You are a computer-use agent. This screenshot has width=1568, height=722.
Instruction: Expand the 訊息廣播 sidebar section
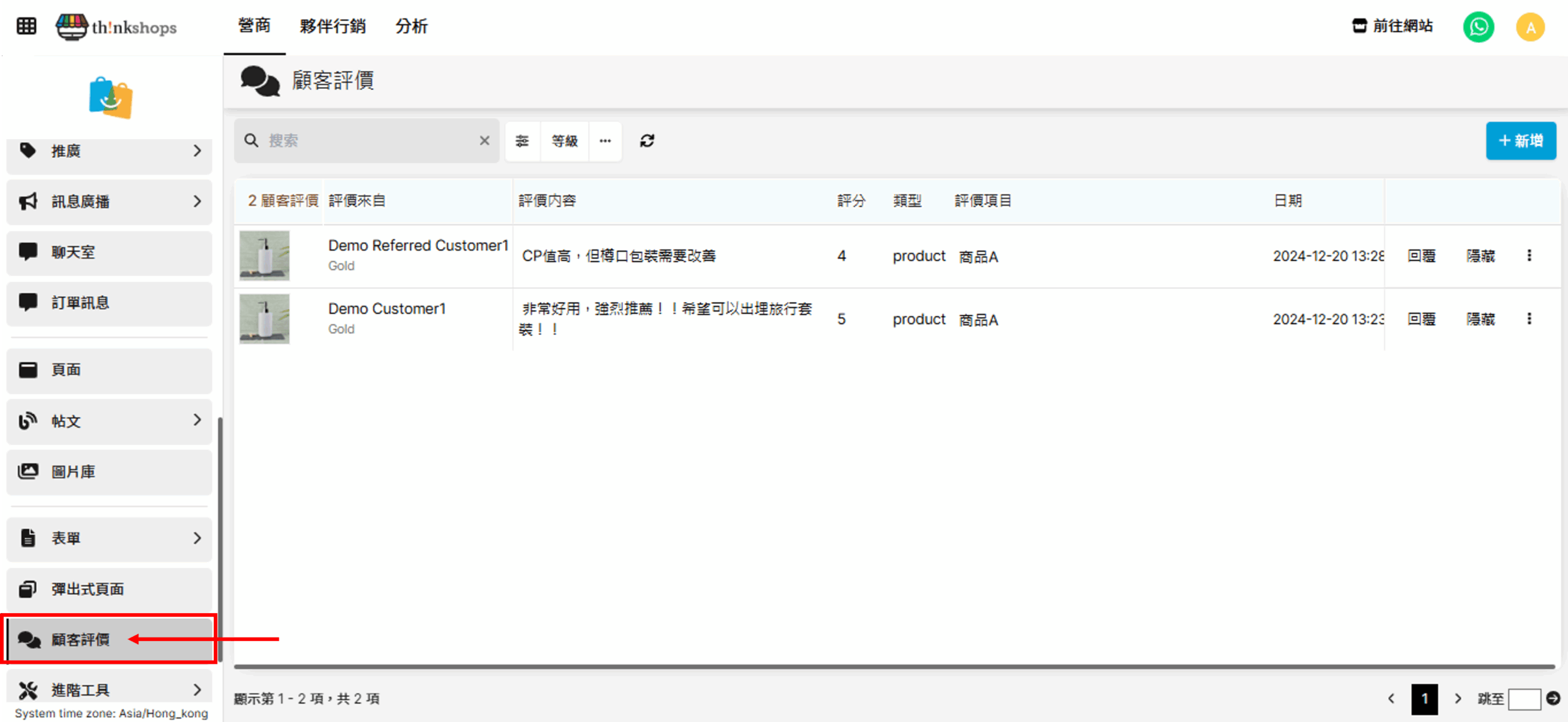point(109,201)
